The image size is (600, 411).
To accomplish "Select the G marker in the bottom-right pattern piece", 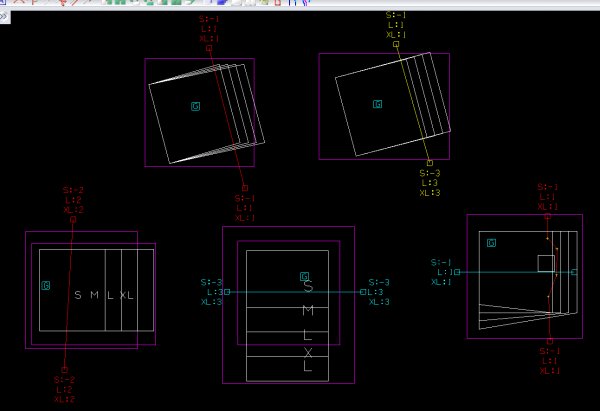I will pos(491,243).
